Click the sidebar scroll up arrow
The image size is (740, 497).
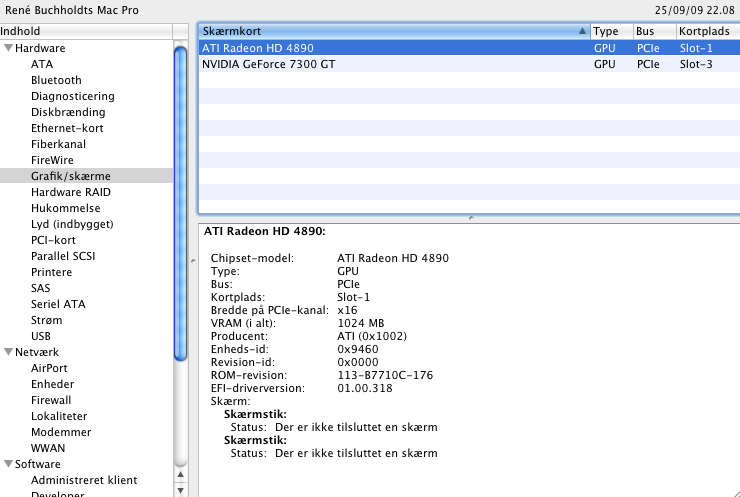click(x=180, y=474)
